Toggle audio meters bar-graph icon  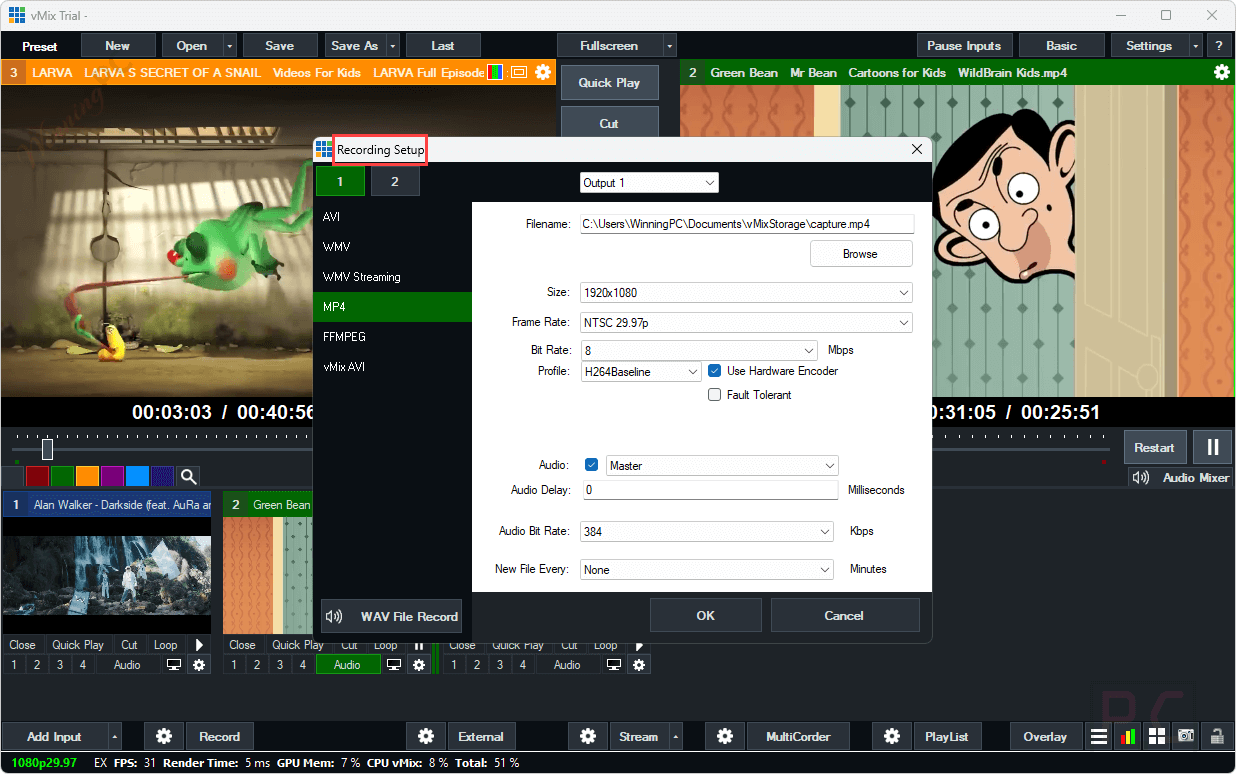point(1128,737)
